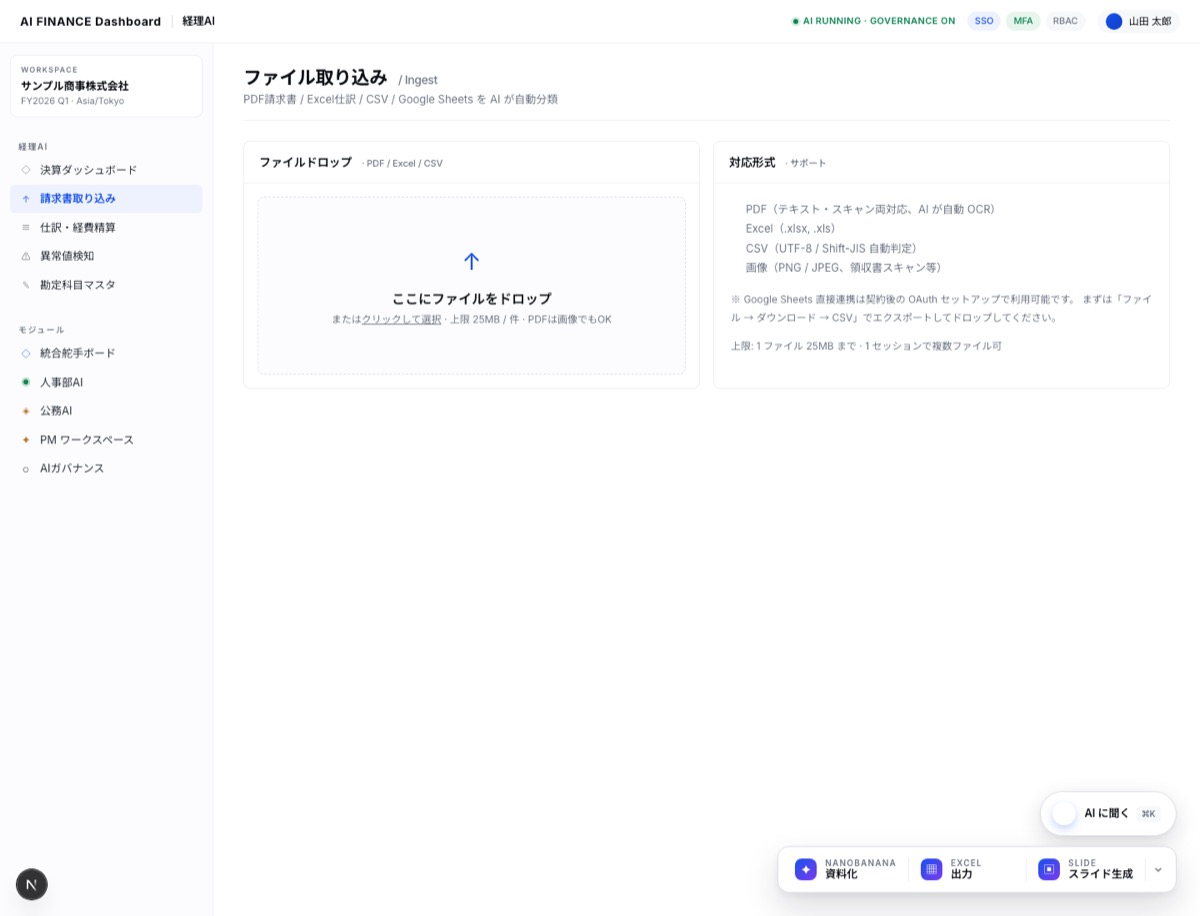The height and width of the screenshot is (916, 1200).
Task: Click the orange diamond icon beside 公務AI
Action: (x=26, y=411)
